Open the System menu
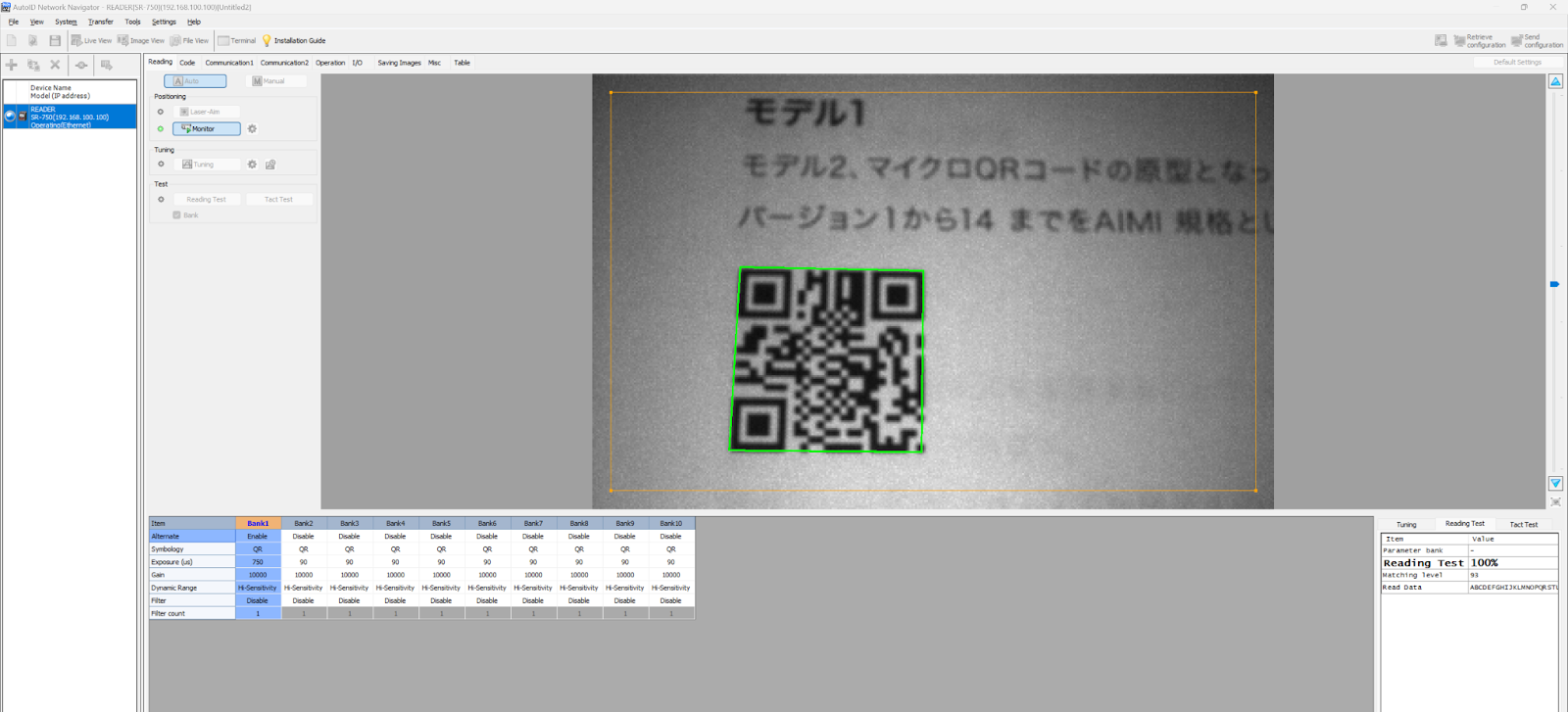 click(66, 22)
